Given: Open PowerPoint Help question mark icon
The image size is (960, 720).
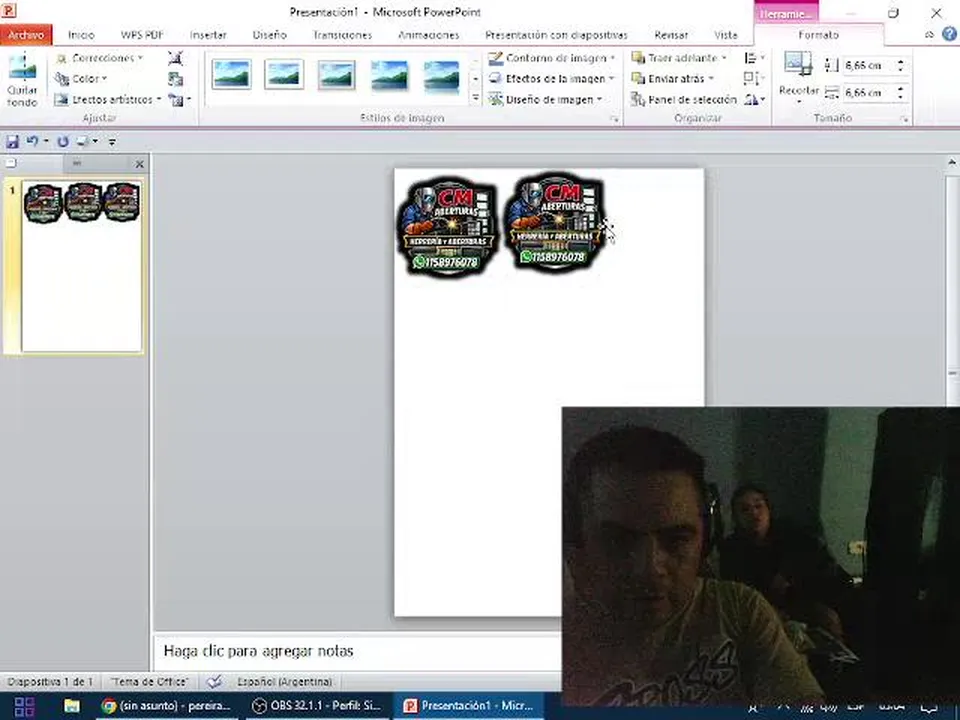Looking at the screenshot, I should [x=950, y=34].
